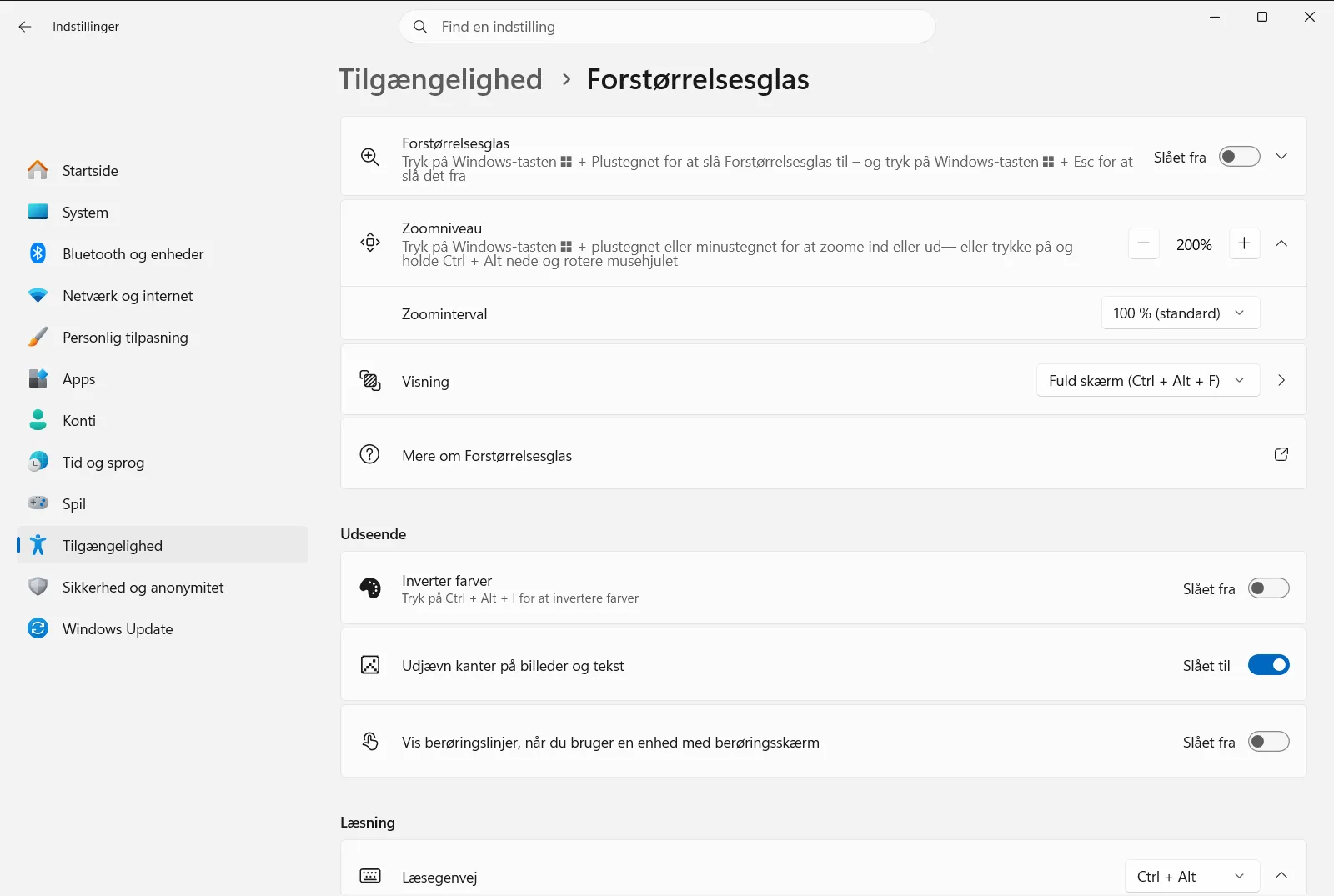Decrease zoom level with minus button
The width and height of the screenshot is (1334, 896).
(1144, 243)
